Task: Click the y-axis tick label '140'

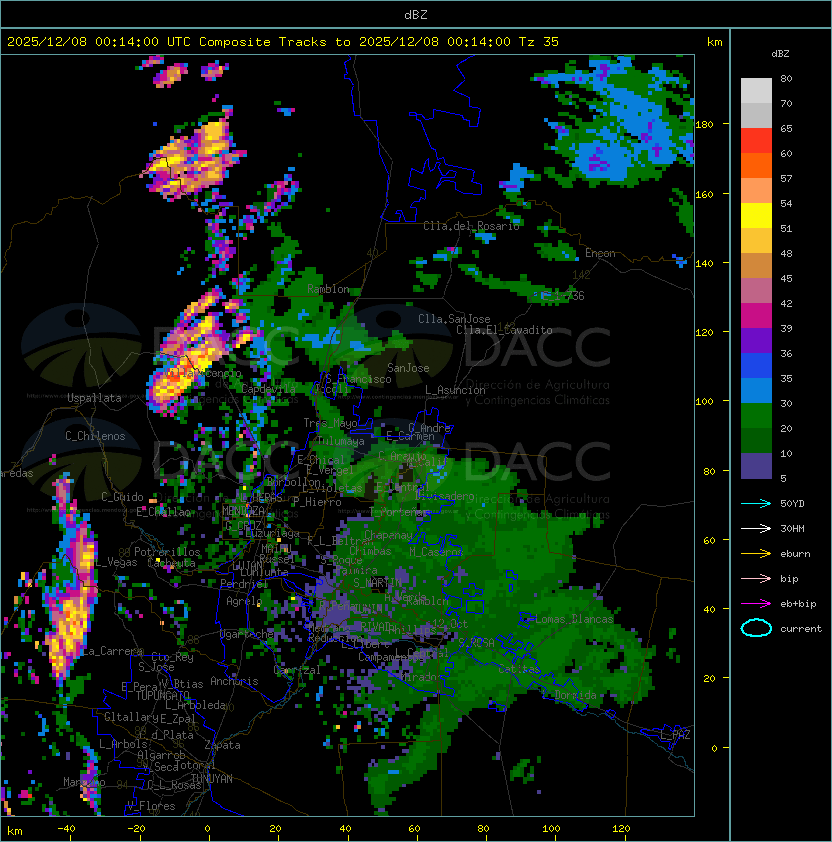Action: point(704,263)
